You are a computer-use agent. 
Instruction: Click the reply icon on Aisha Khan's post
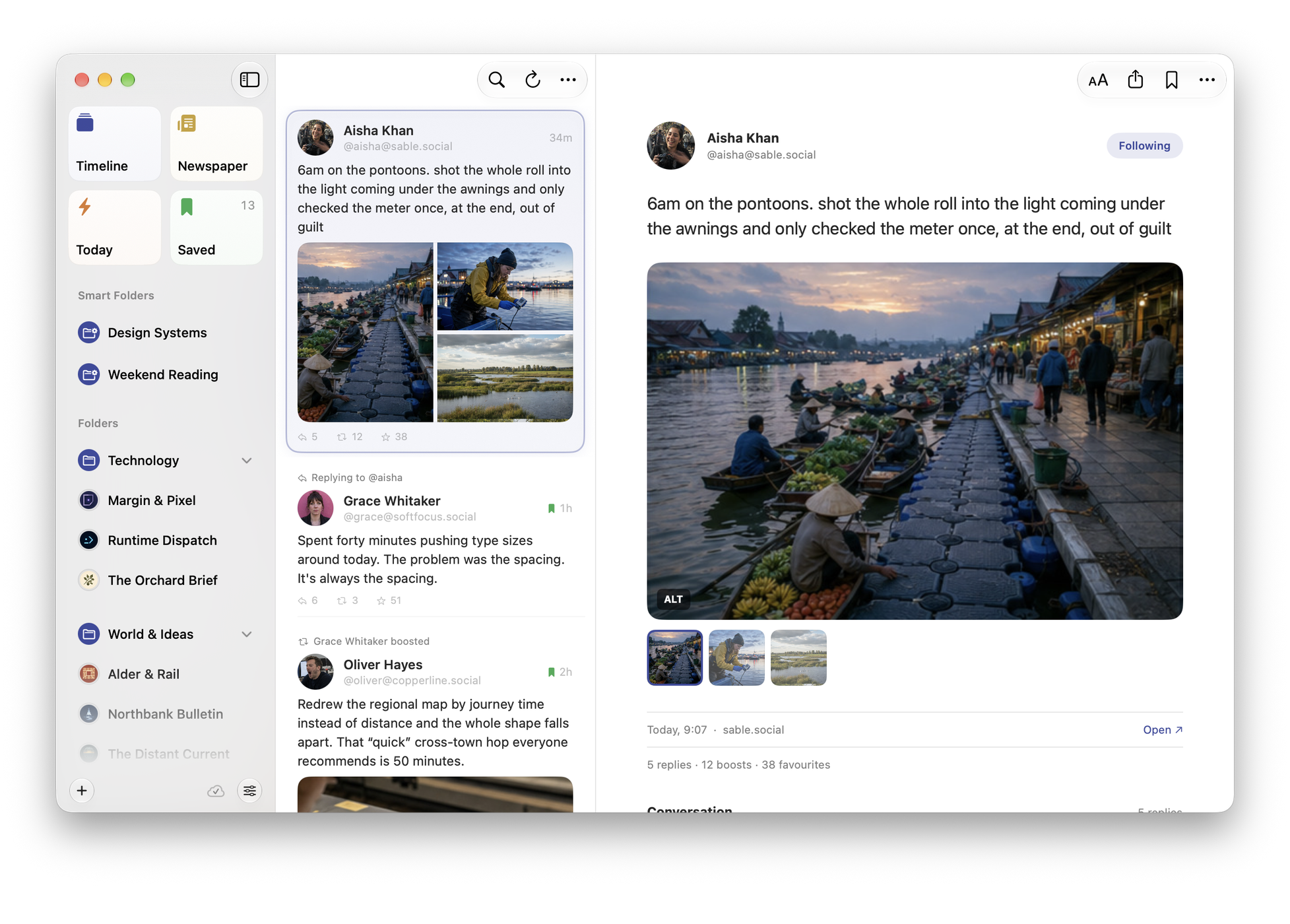coord(303,437)
